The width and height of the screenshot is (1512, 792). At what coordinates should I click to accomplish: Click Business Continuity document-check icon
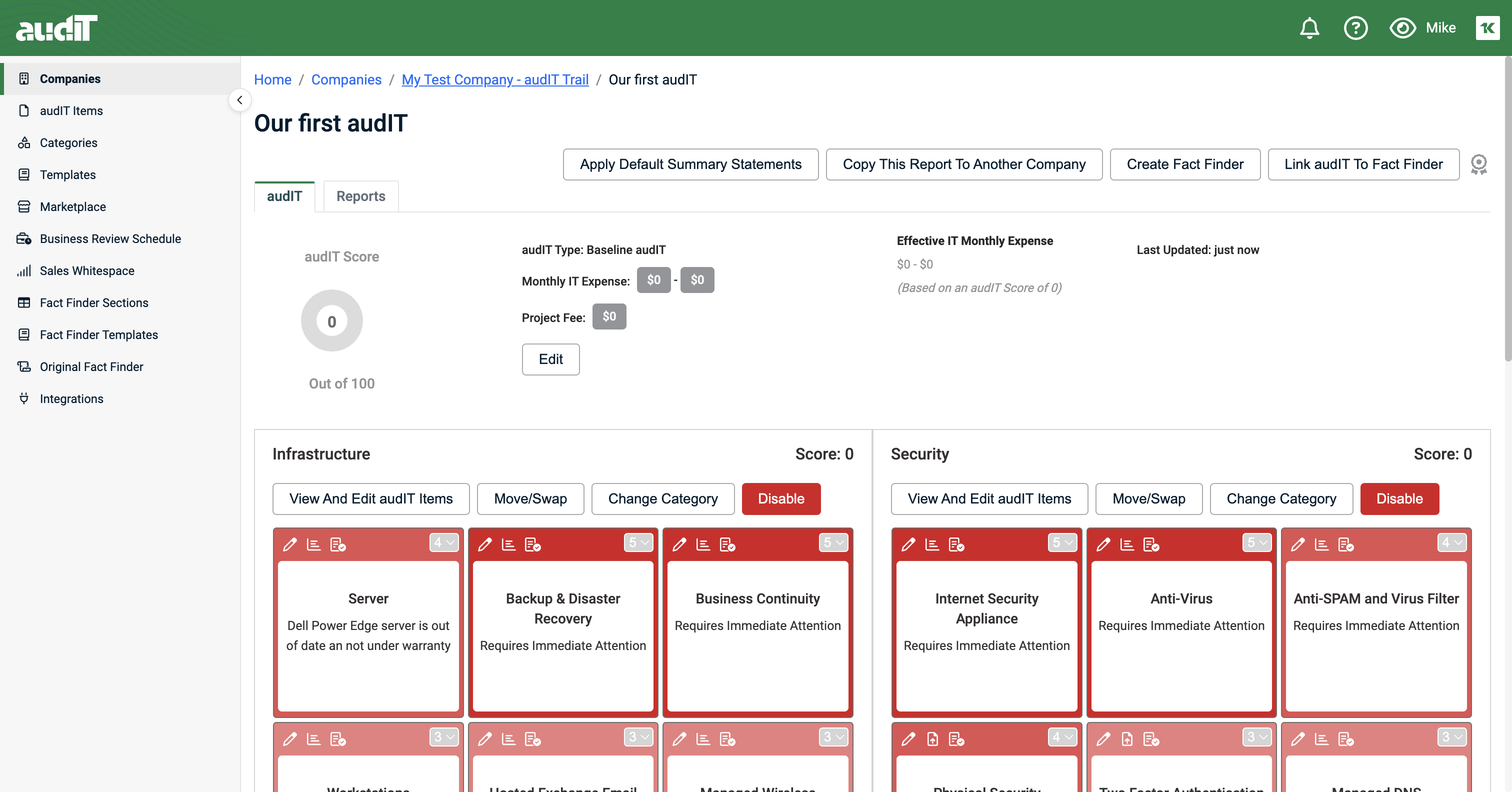click(728, 544)
